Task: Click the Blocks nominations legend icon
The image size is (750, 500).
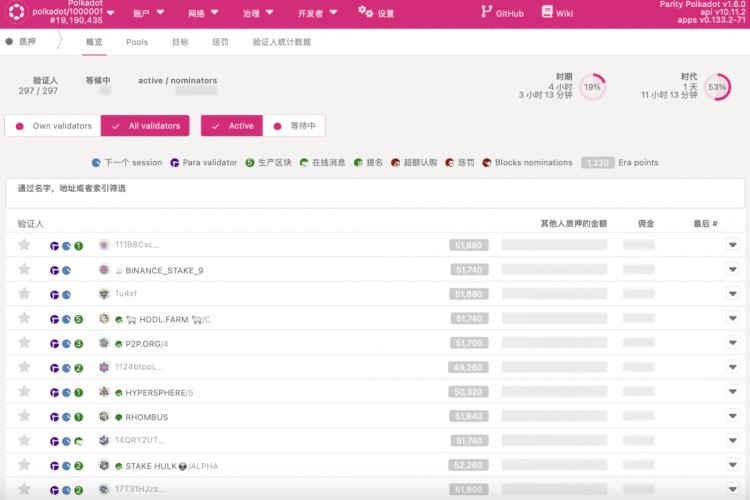Action: tap(487, 163)
